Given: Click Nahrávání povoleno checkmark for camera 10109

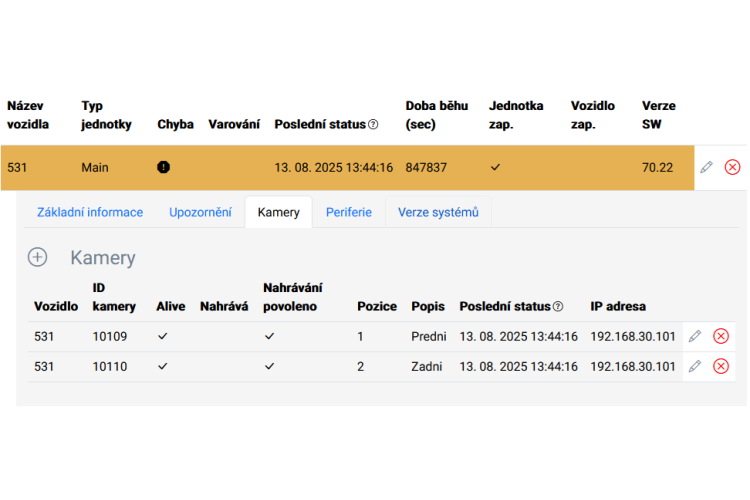Looking at the screenshot, I should (x=270, y=336).
